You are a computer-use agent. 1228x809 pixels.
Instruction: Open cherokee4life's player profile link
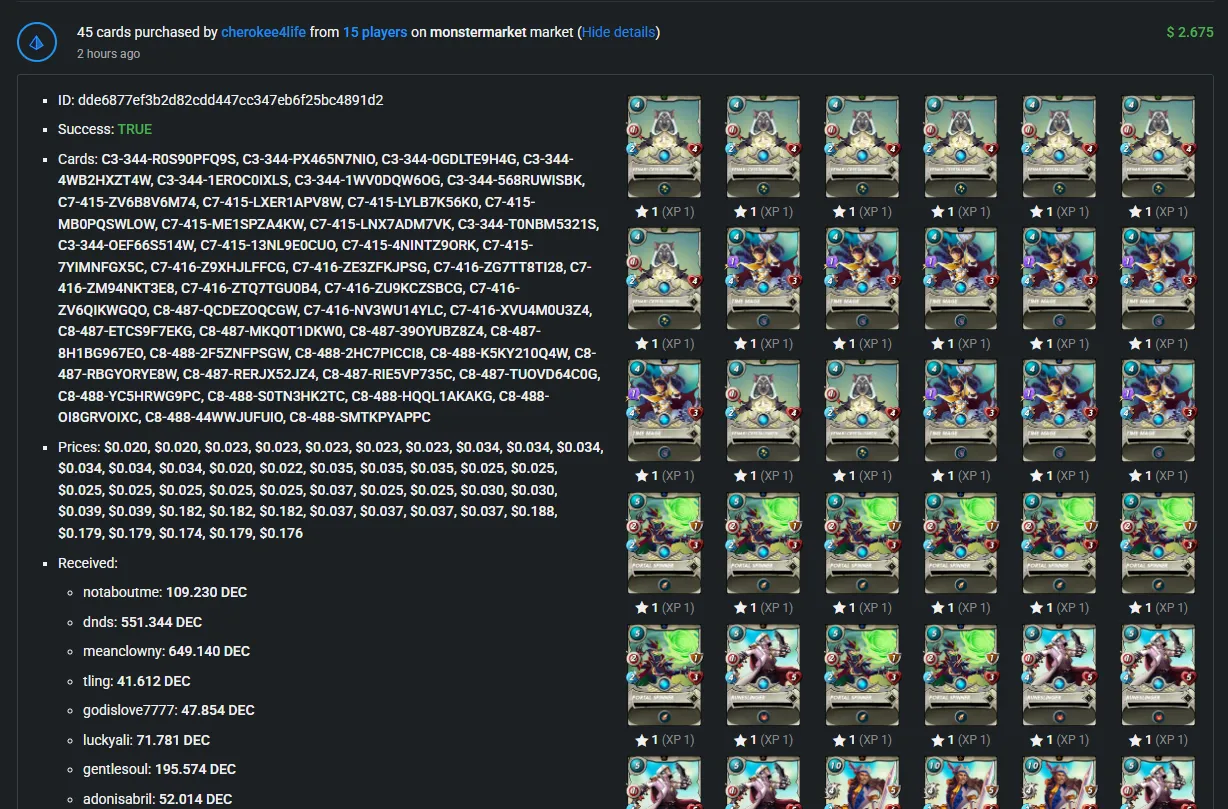pos(263,32)
